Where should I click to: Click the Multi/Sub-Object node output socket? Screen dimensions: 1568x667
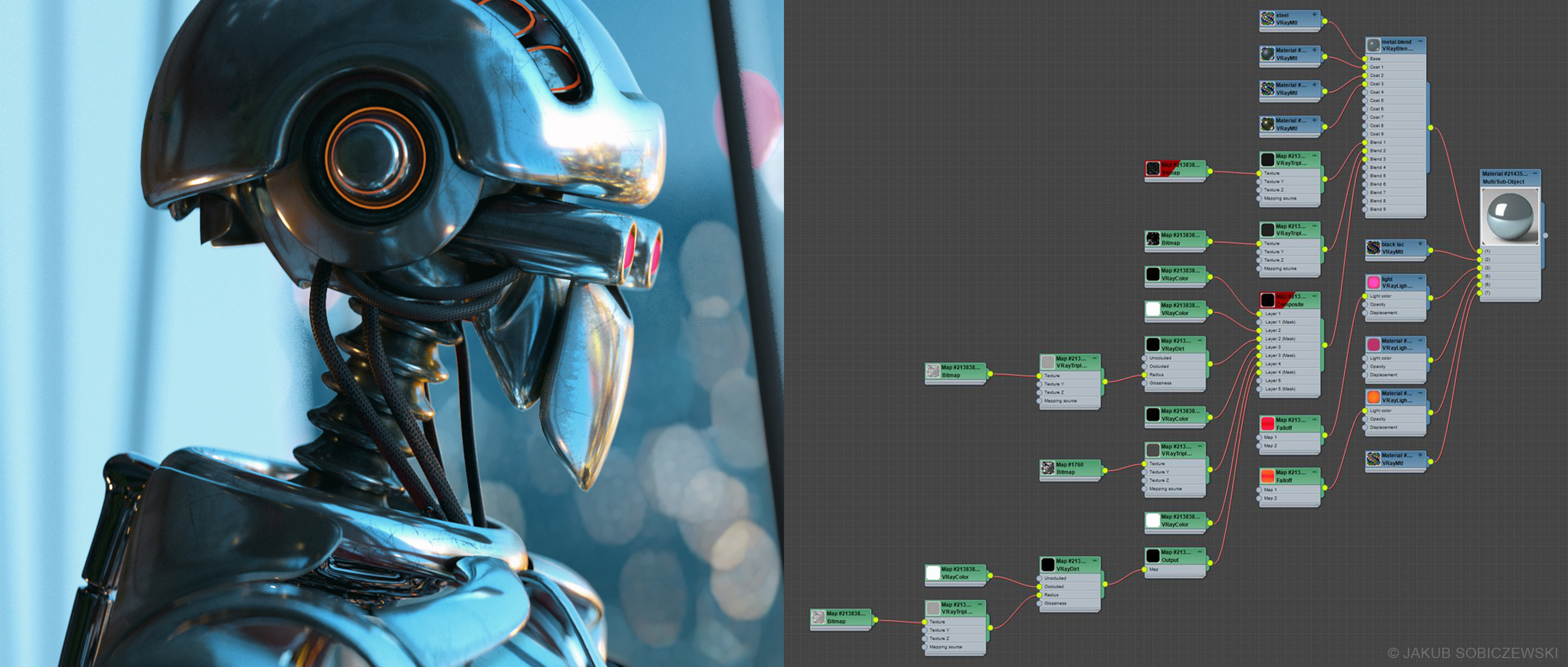1545,236
